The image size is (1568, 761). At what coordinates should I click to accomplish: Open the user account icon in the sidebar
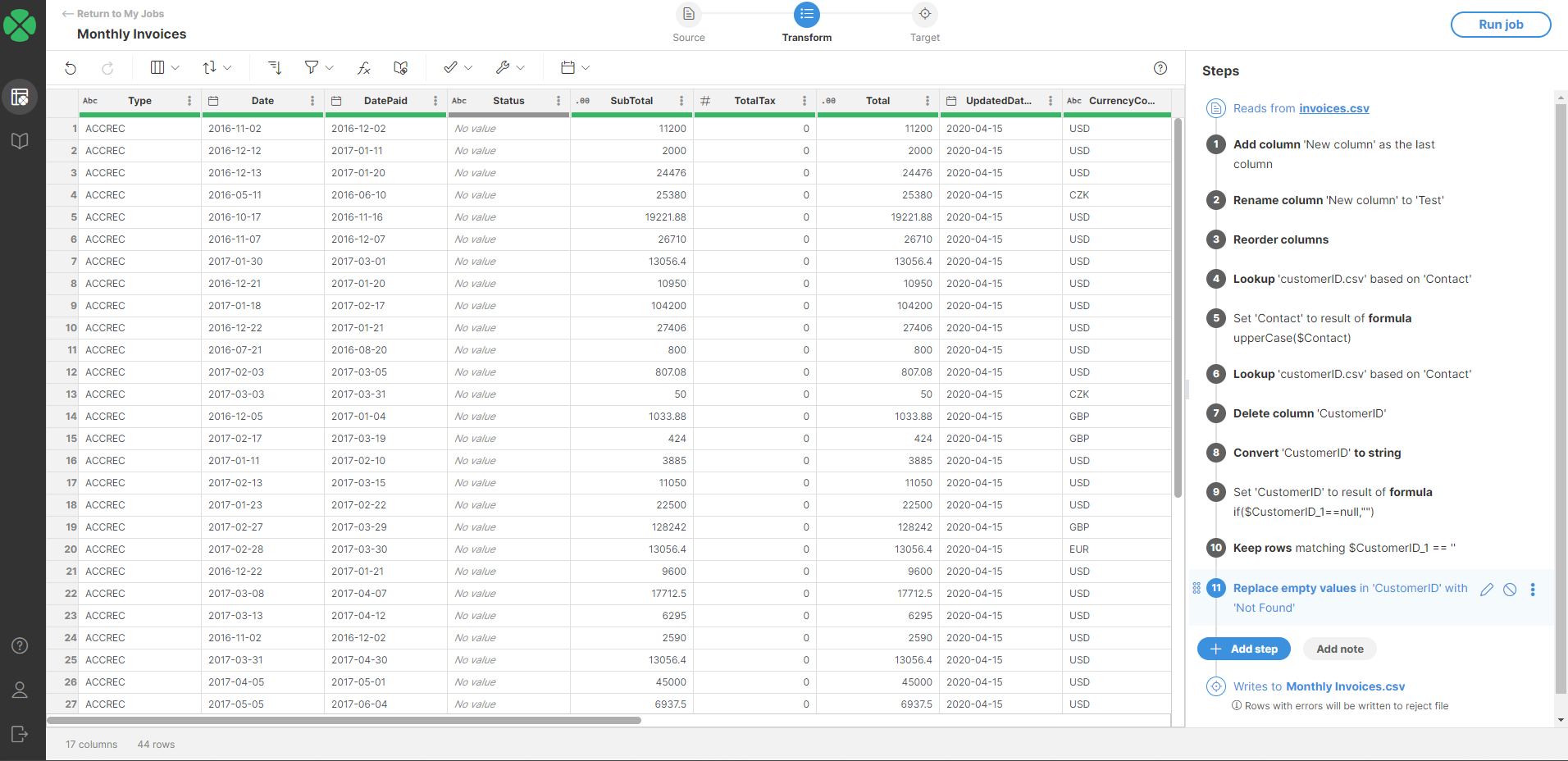pos(20,690)
